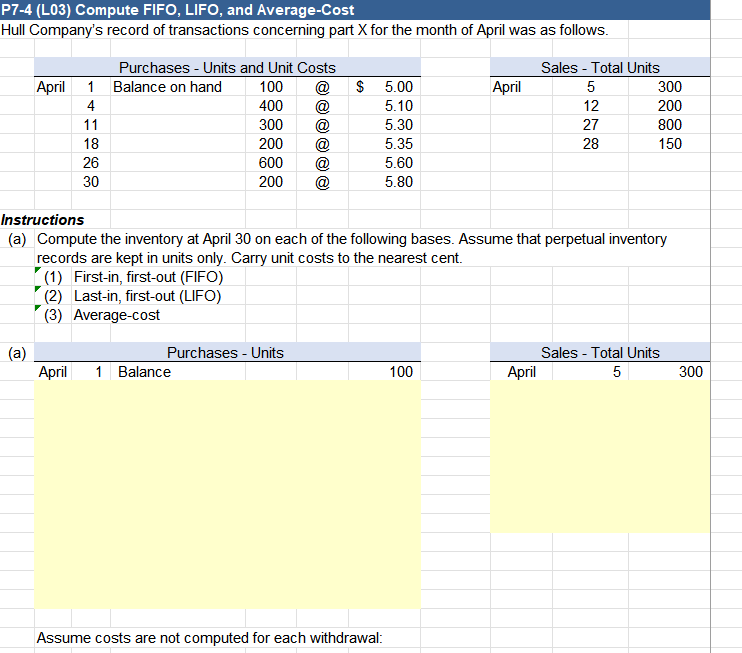Click purchase date 30 cell

click(x=91, y=182)
